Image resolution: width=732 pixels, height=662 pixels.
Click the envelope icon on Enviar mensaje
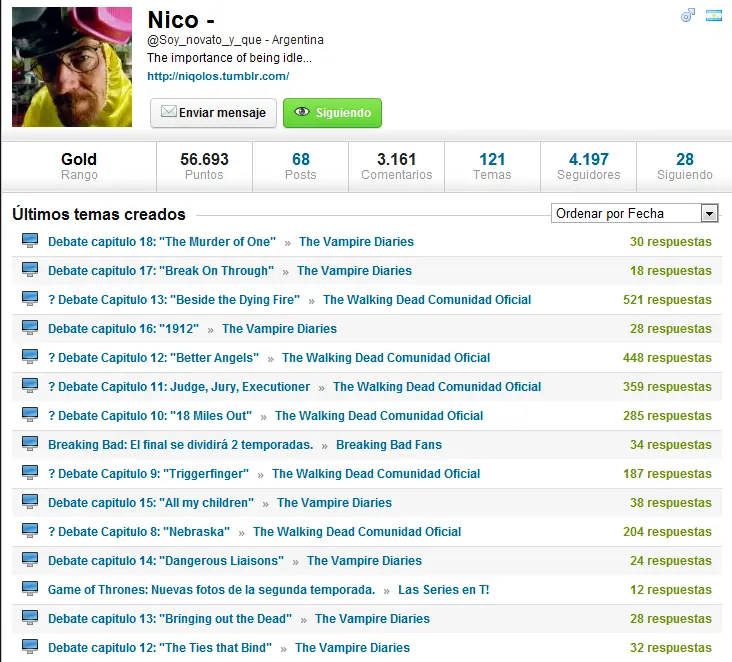pyautogui.click(x=168, y=112)
